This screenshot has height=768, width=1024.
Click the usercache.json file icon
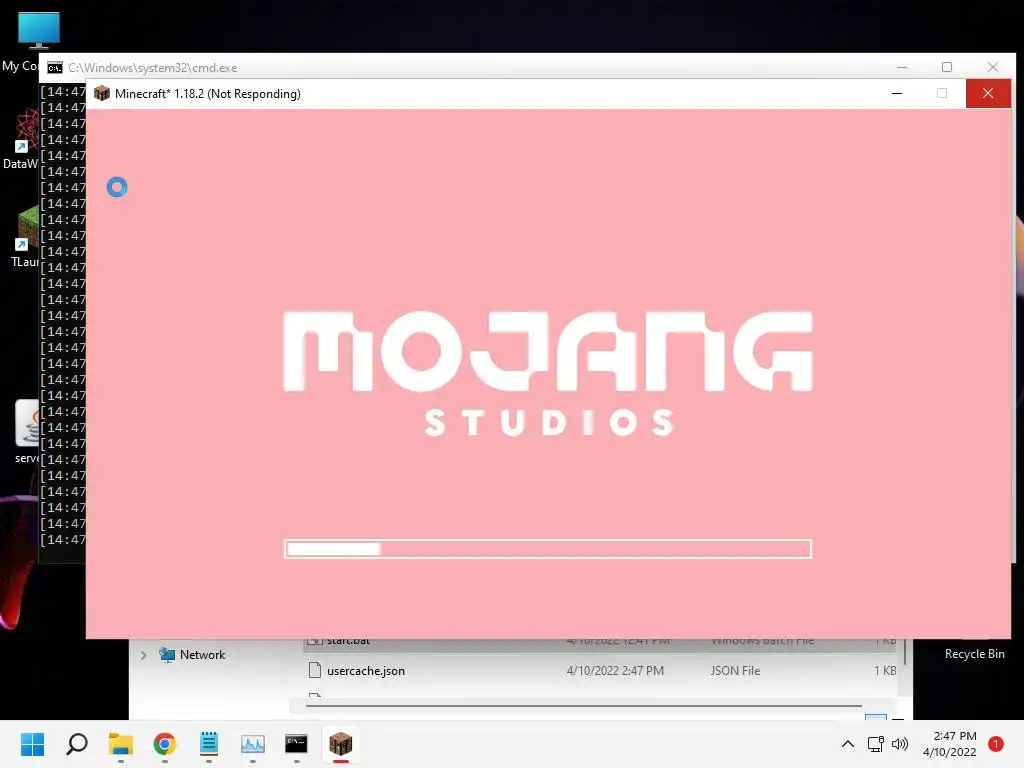click(315, 670)
